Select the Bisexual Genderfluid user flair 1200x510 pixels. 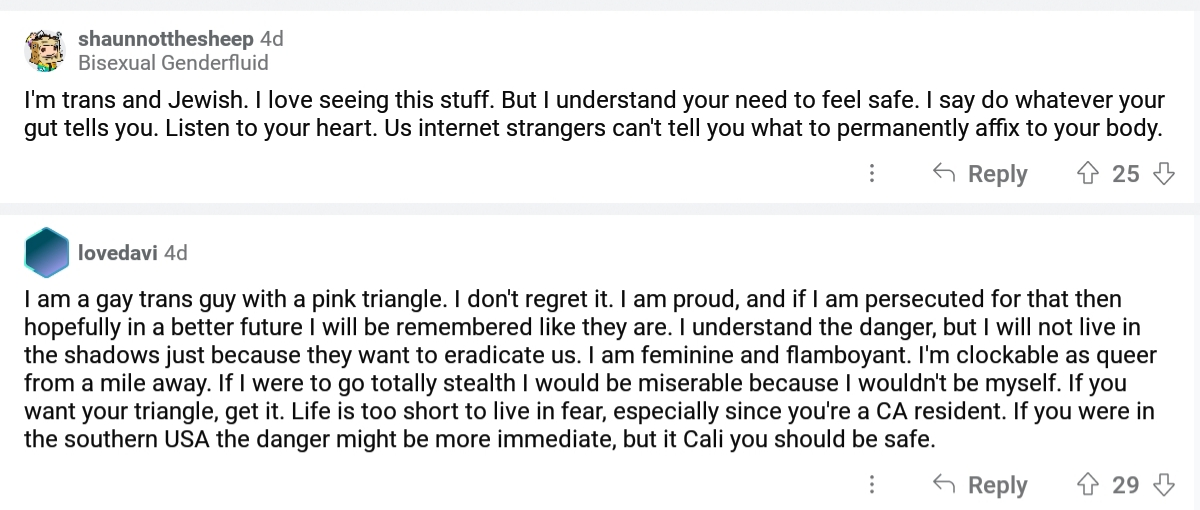[174, 63]
